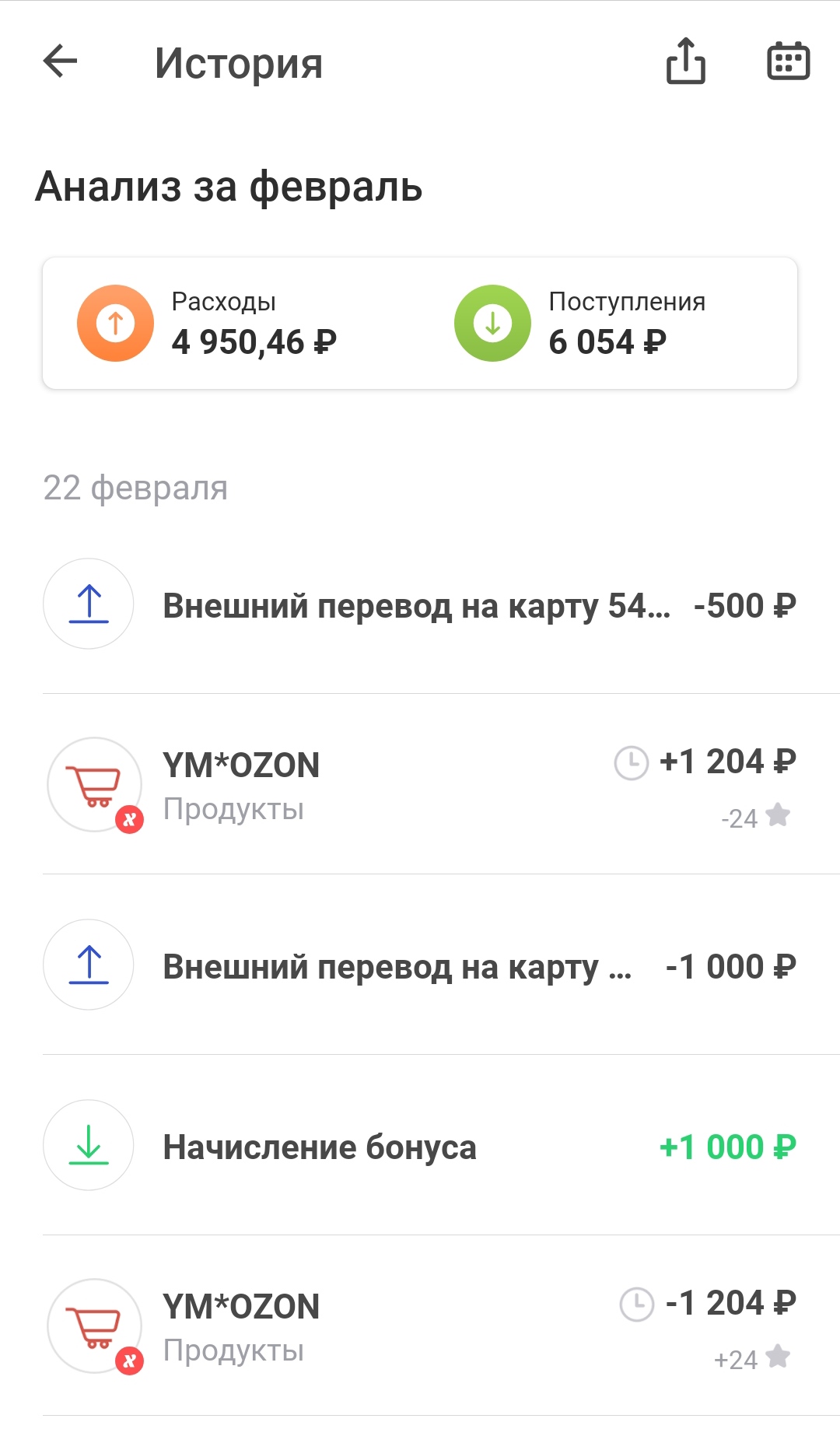This screenshot has height=1429, width=840.
Task: Tap the Анализ за февраль heading
Action: (x=229, y=187)
